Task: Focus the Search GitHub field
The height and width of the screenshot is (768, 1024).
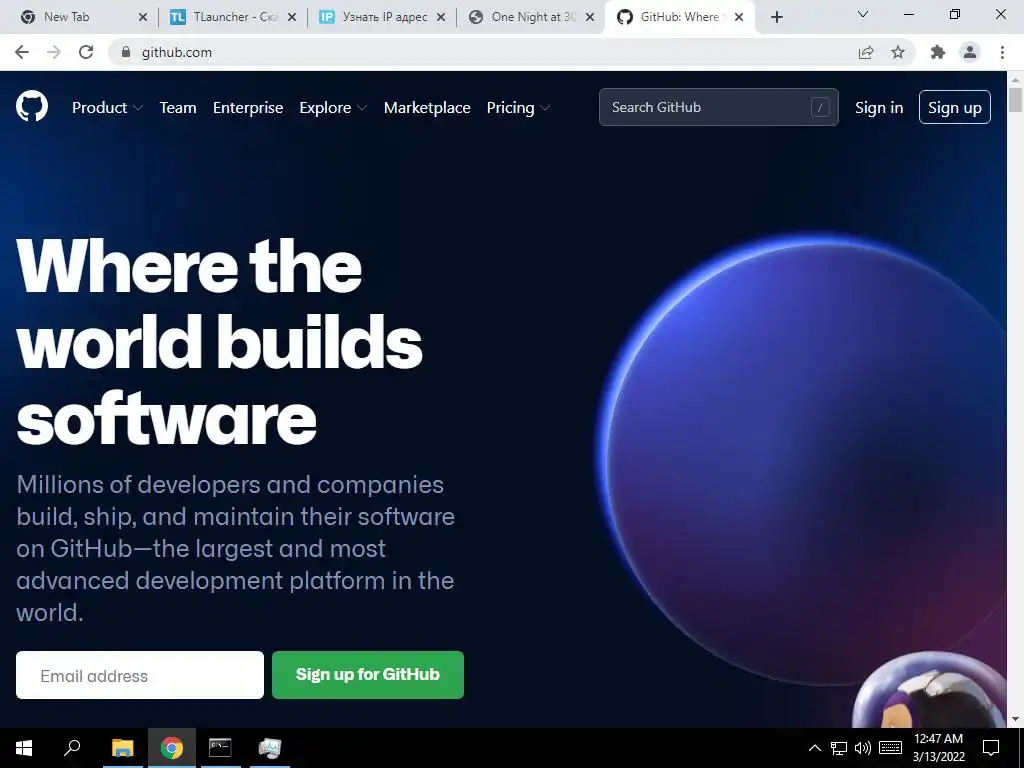Action: (718, 107)
